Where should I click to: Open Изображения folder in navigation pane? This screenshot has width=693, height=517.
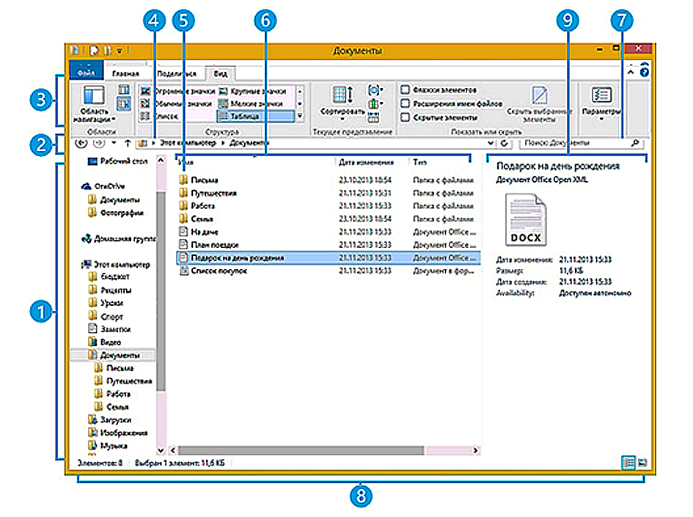coord(118,433)
